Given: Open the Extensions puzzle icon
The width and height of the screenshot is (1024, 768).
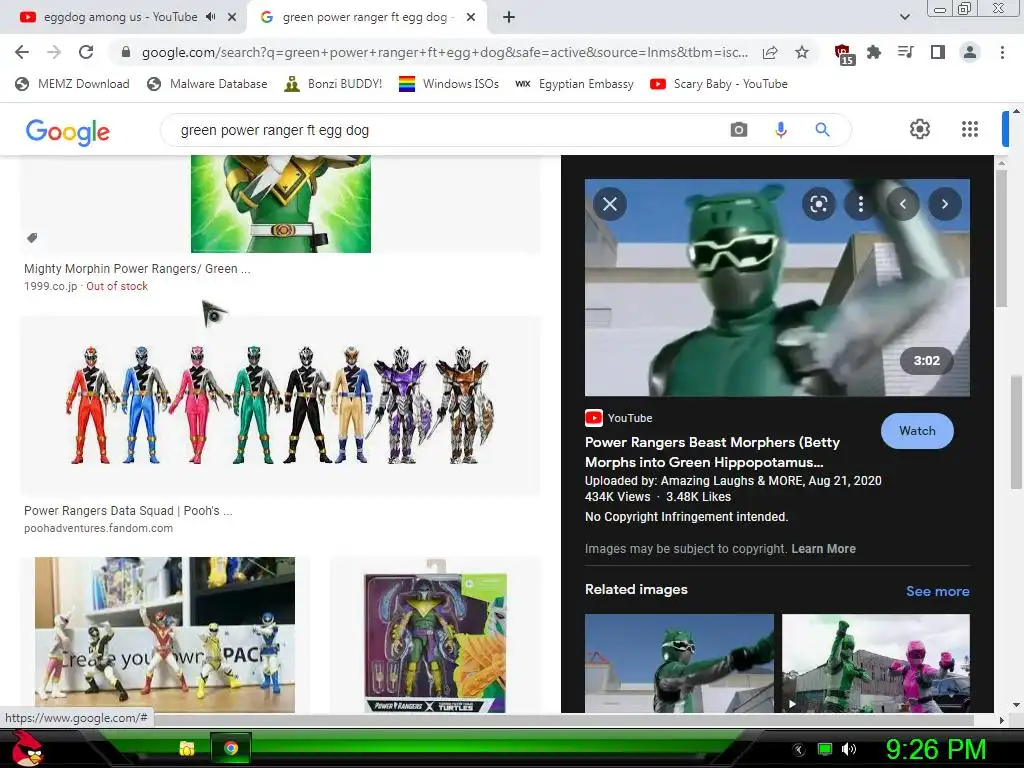Looking at the screenshot, I should click(874, 52).
